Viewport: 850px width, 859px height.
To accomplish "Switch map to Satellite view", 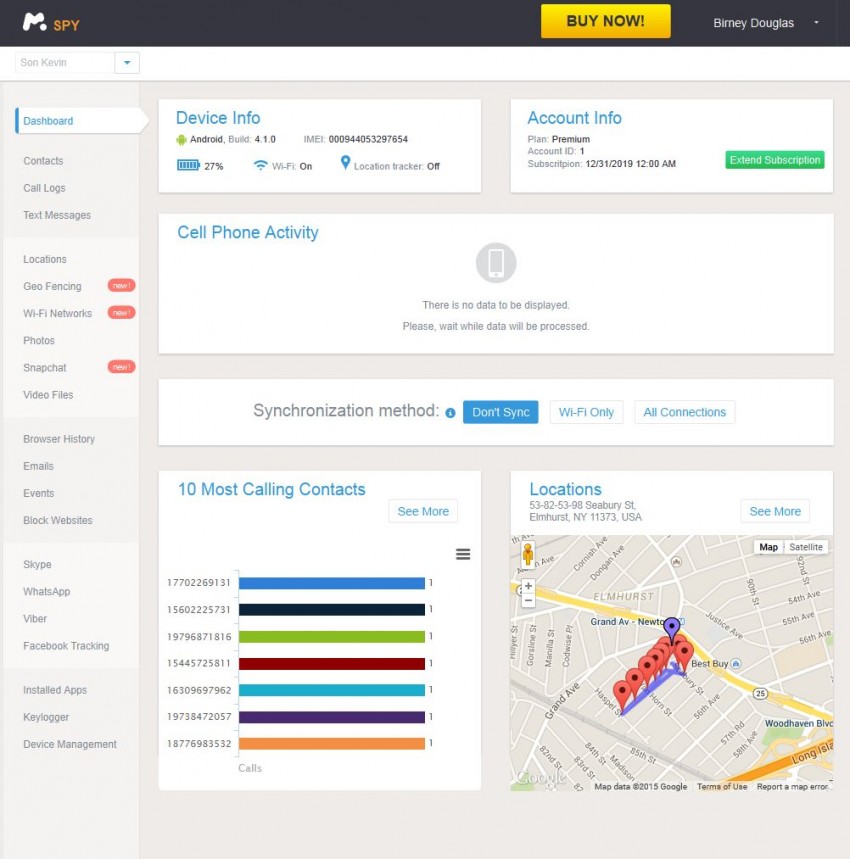I will [x=806, y=547].
